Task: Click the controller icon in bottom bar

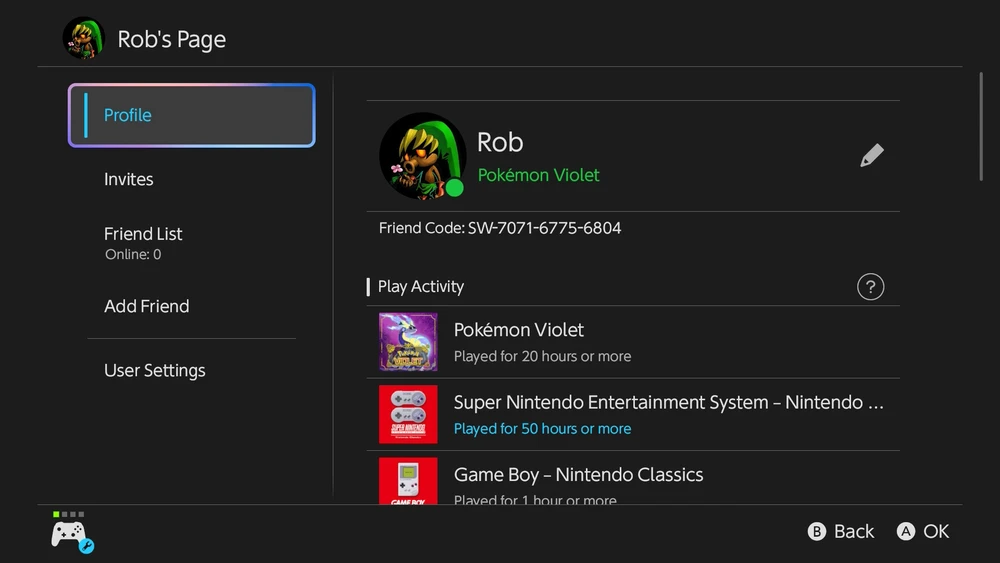Action: (72, 536)
